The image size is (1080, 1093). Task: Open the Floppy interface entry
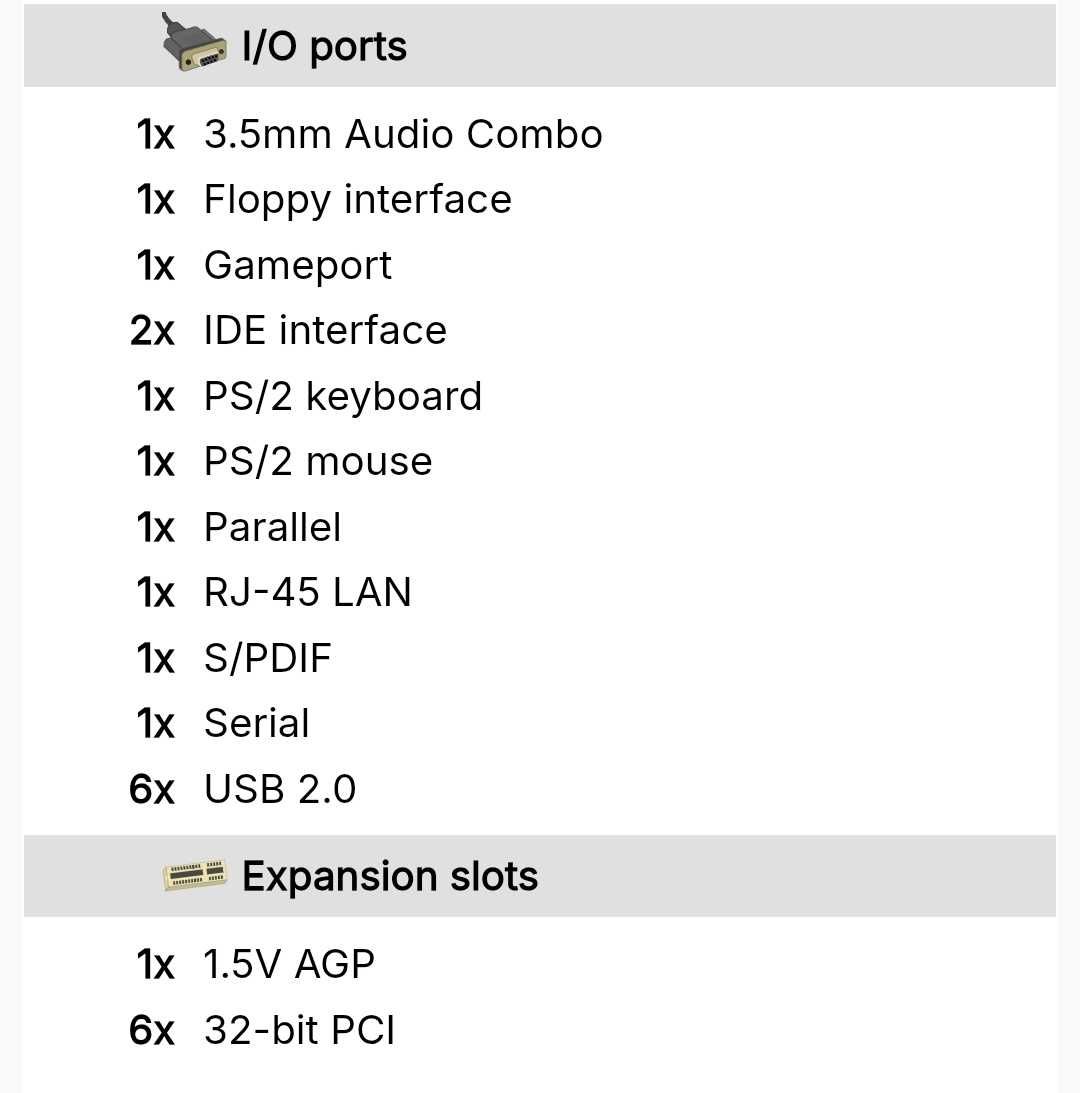pyautogui.click(x=358, y=200)
